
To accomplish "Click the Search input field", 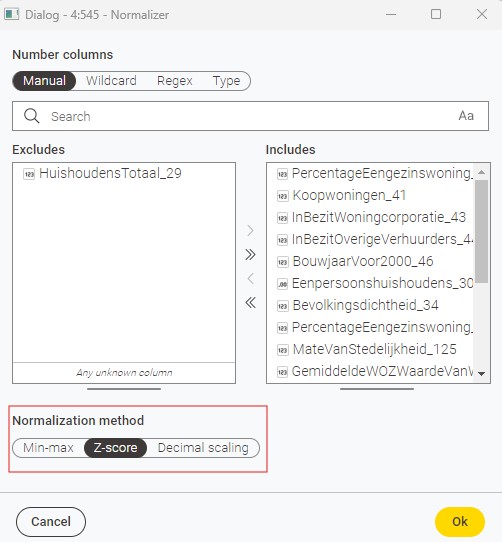I will (250, 116).
